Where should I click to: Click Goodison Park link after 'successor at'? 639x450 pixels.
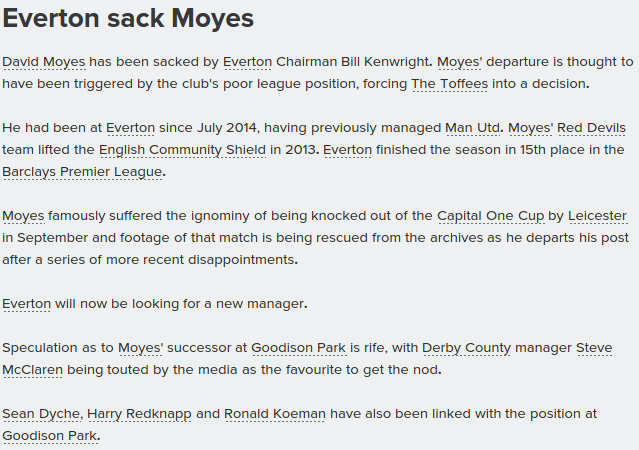tap(298, 348)
